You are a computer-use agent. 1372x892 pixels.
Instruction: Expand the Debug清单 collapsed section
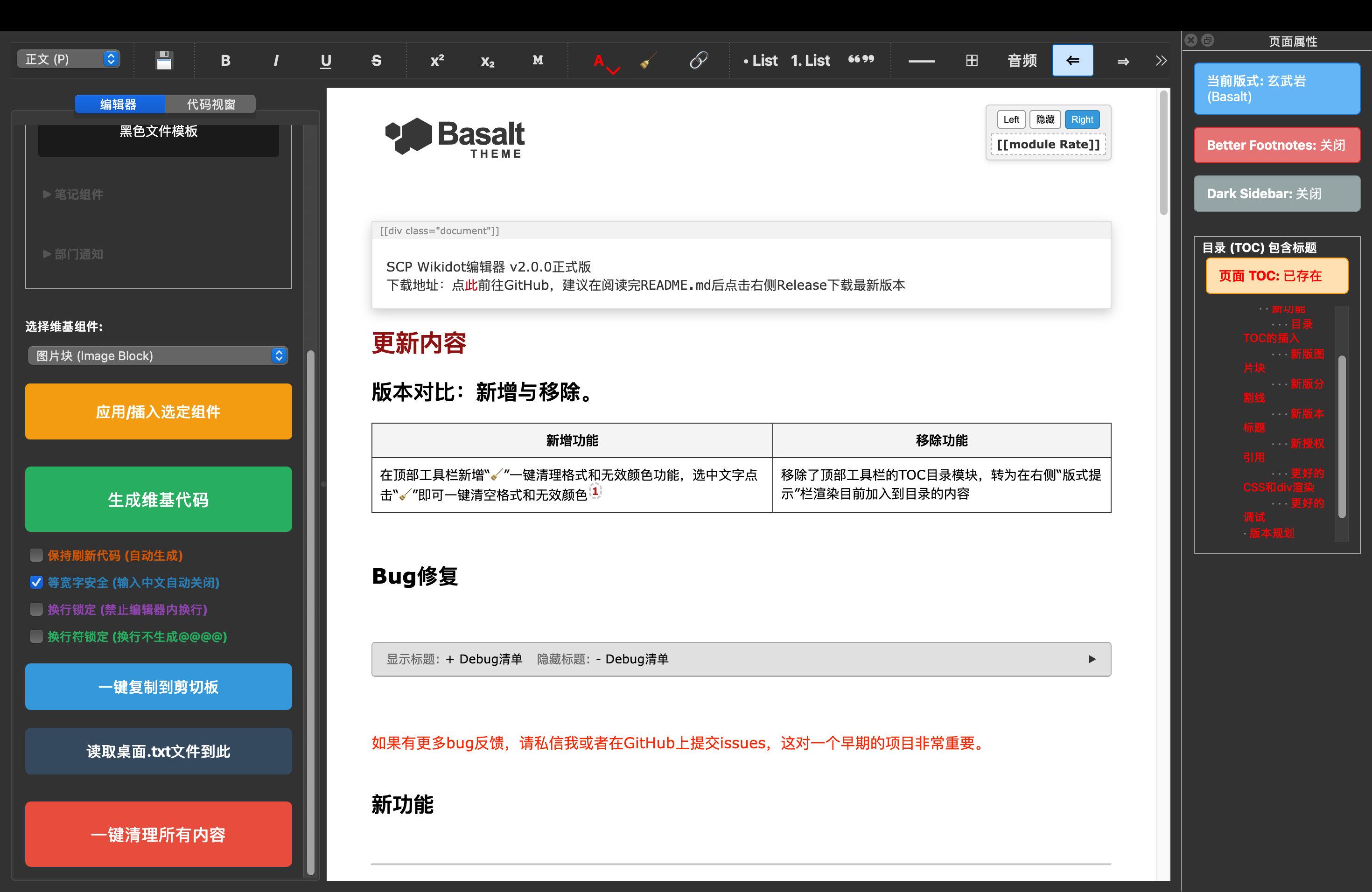pyautogui.click(x=1092, y=659)
